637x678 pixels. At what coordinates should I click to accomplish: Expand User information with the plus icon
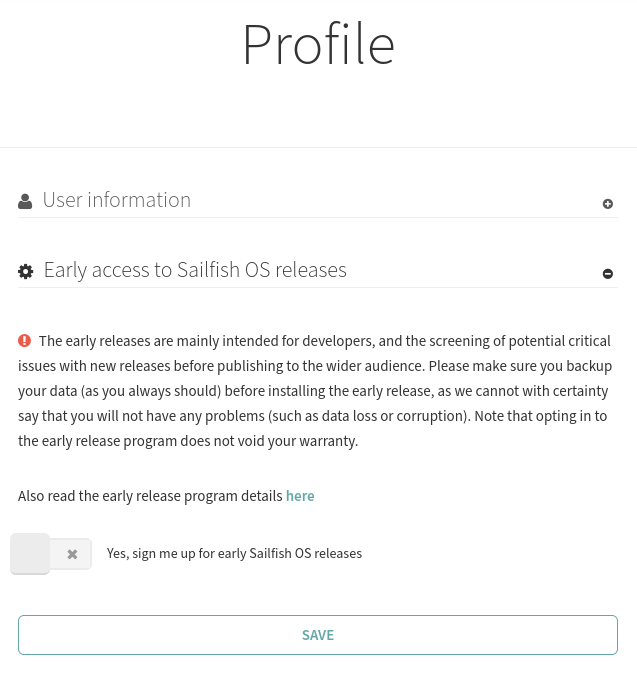(607, 204)
